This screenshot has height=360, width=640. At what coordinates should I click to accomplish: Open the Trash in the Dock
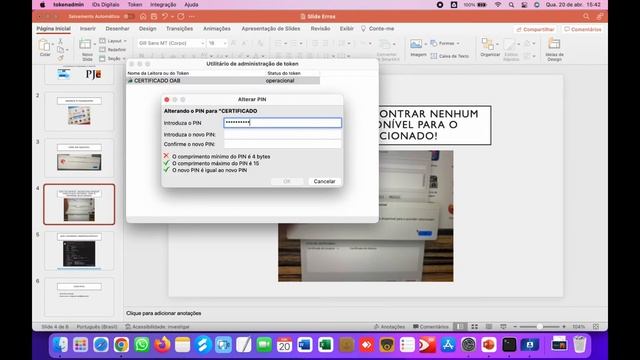point(580,345)
